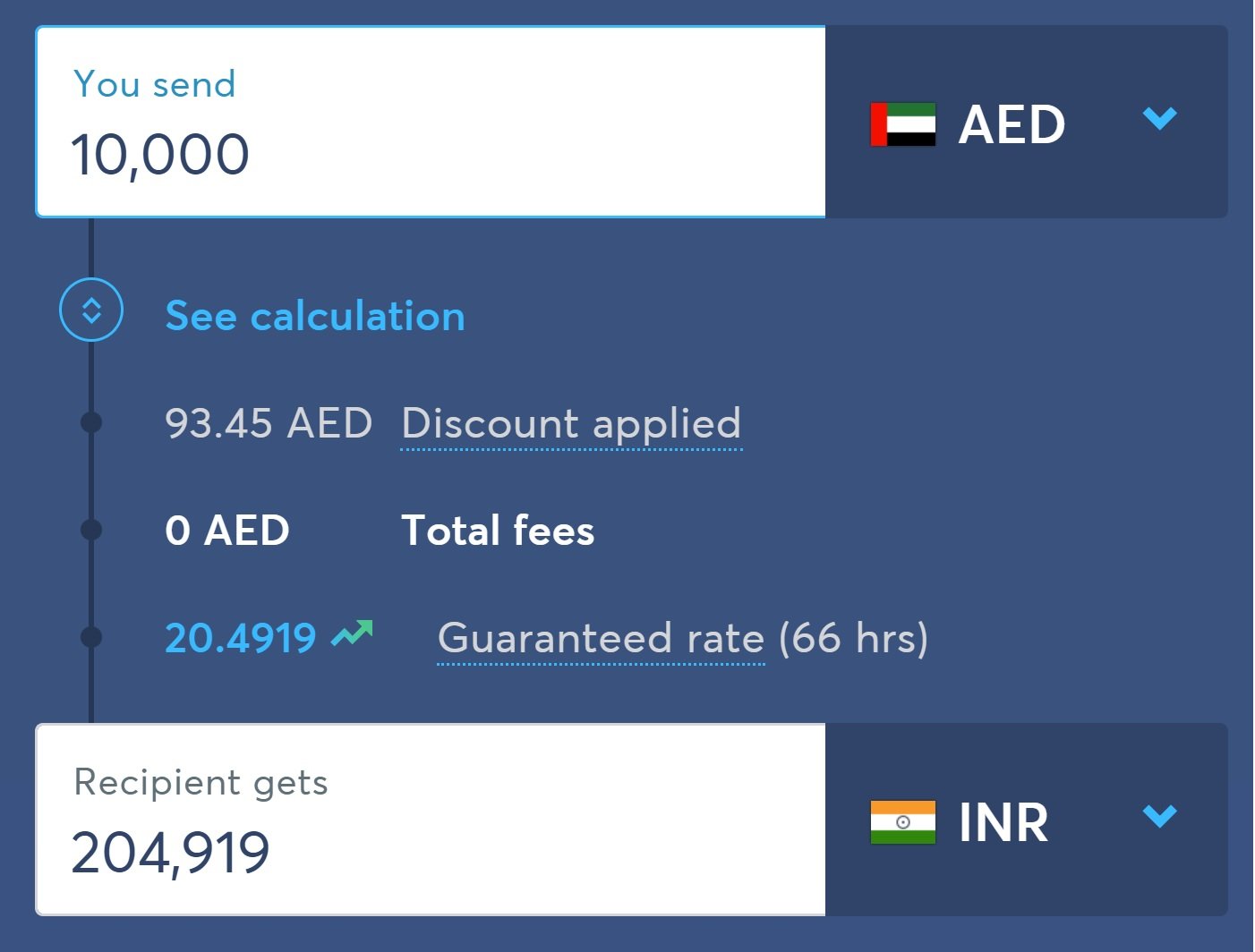Click the 20.4919 exchange rate value

241,638
